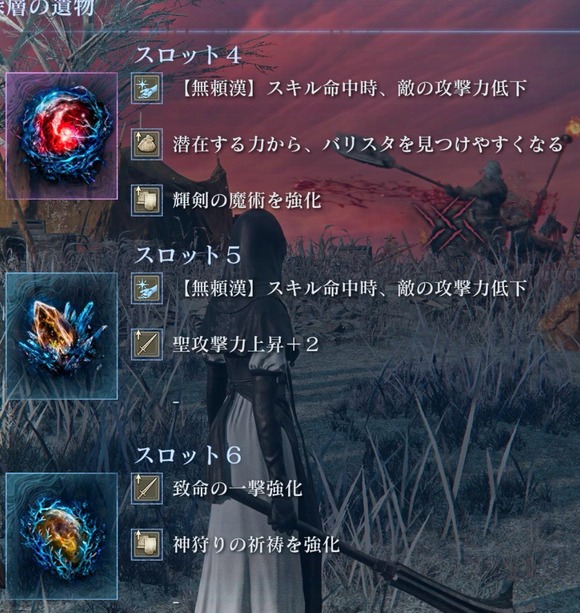Select the golden orb relic in Slot 6

click(x=62, y=536)
